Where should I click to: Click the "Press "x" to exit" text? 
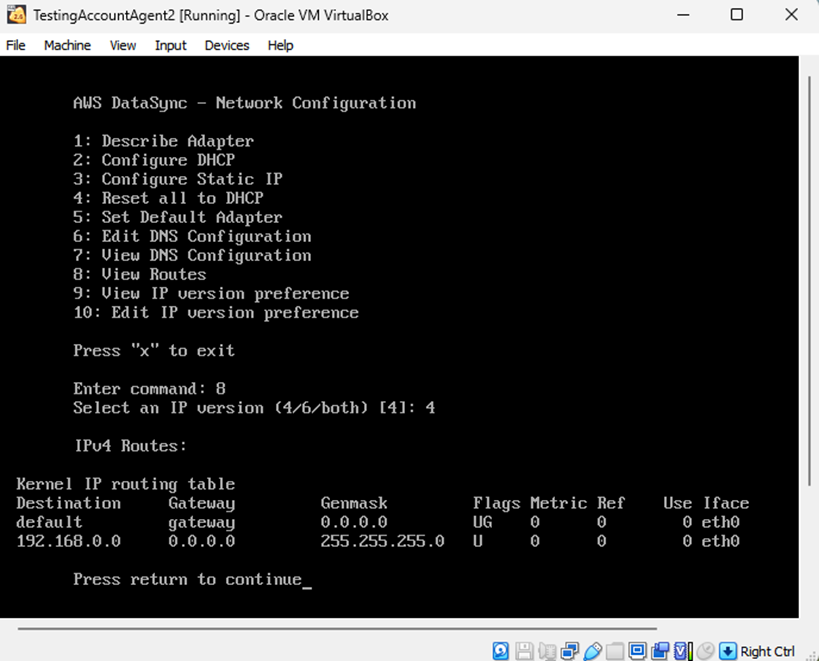tap(154, 350)
